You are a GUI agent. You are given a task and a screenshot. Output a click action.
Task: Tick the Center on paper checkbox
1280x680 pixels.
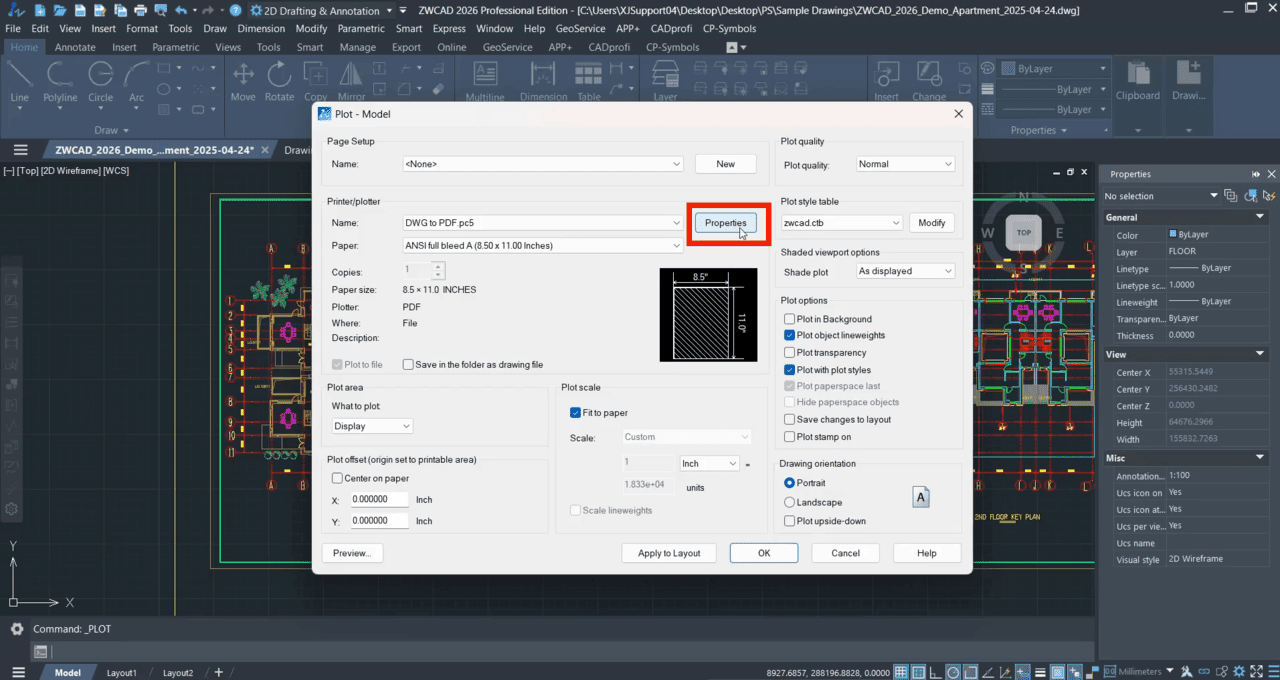337,478
